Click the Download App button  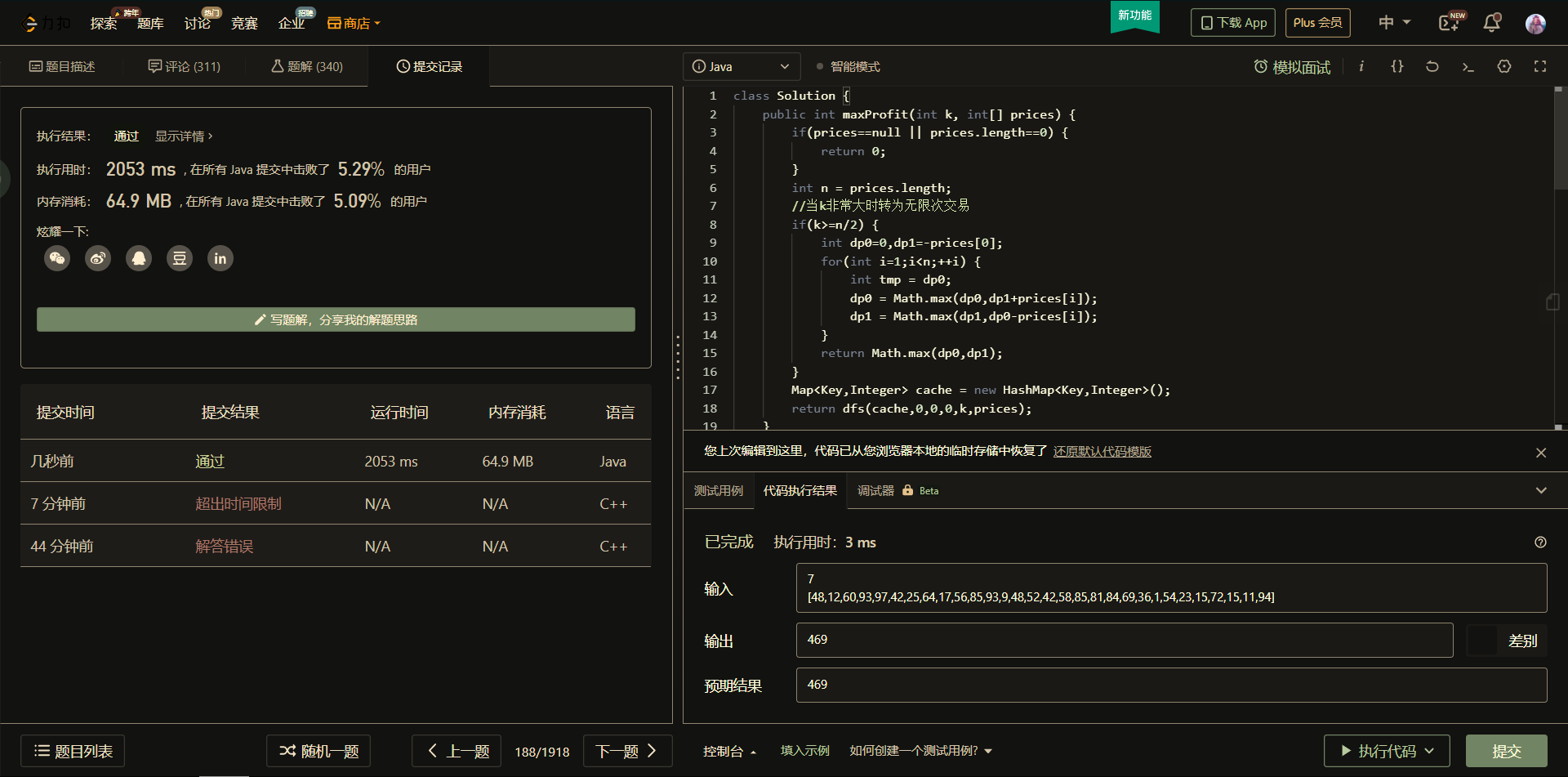tap(1233, 23)
